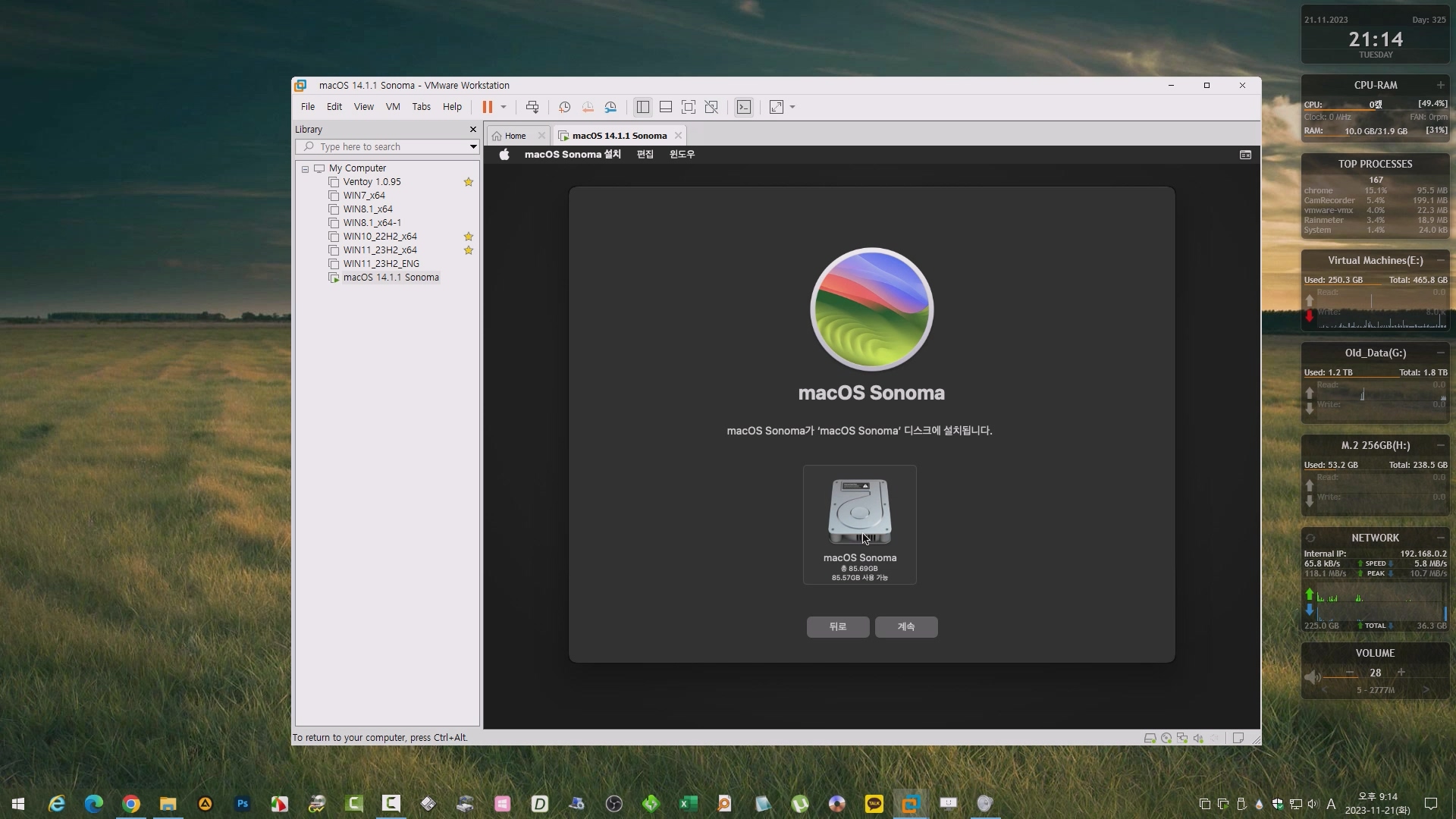Open the Help menu
This screenshot has width=1456, height=819.
pos(453,107)
